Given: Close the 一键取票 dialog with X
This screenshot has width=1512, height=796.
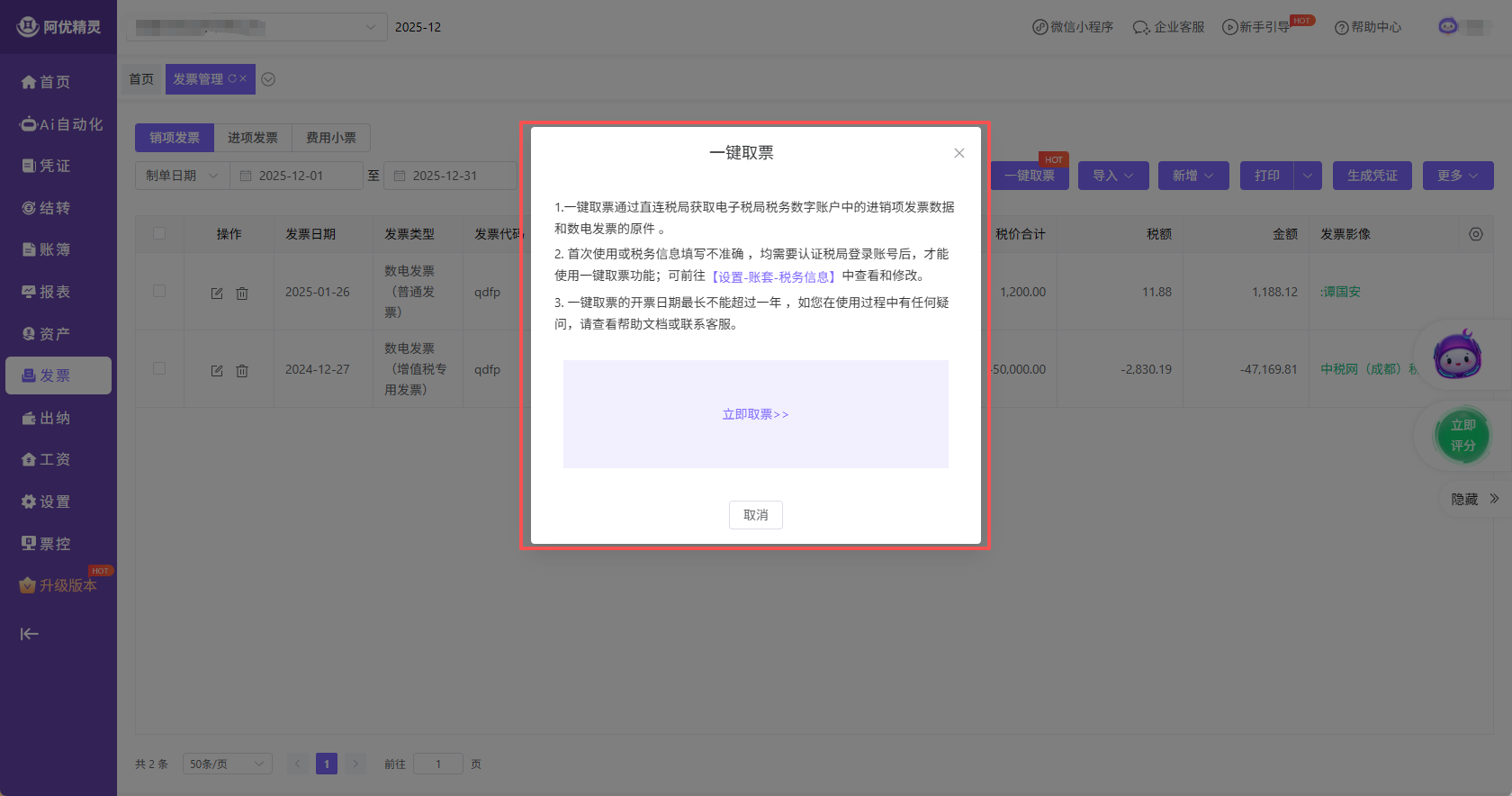Looking at the screenshot, I should pyautogui.click(x=959, y=153).
